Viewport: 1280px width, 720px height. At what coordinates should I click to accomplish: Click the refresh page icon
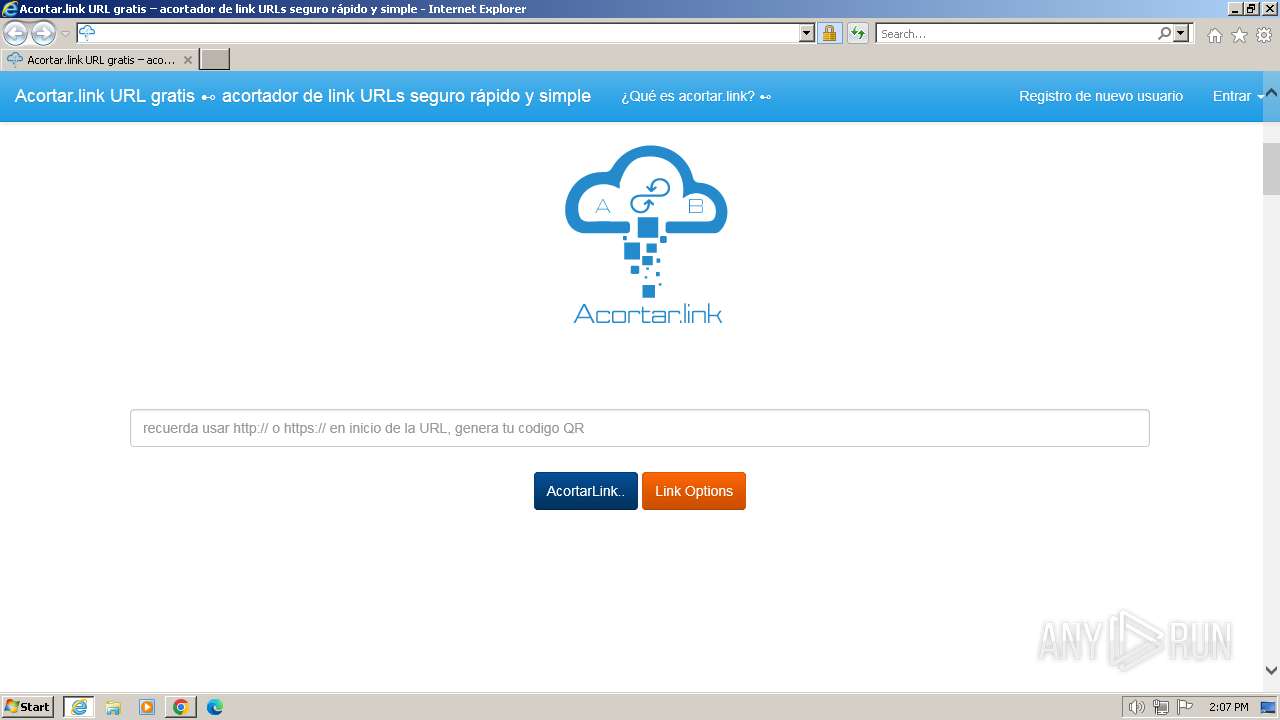click(x=858, y=33)
